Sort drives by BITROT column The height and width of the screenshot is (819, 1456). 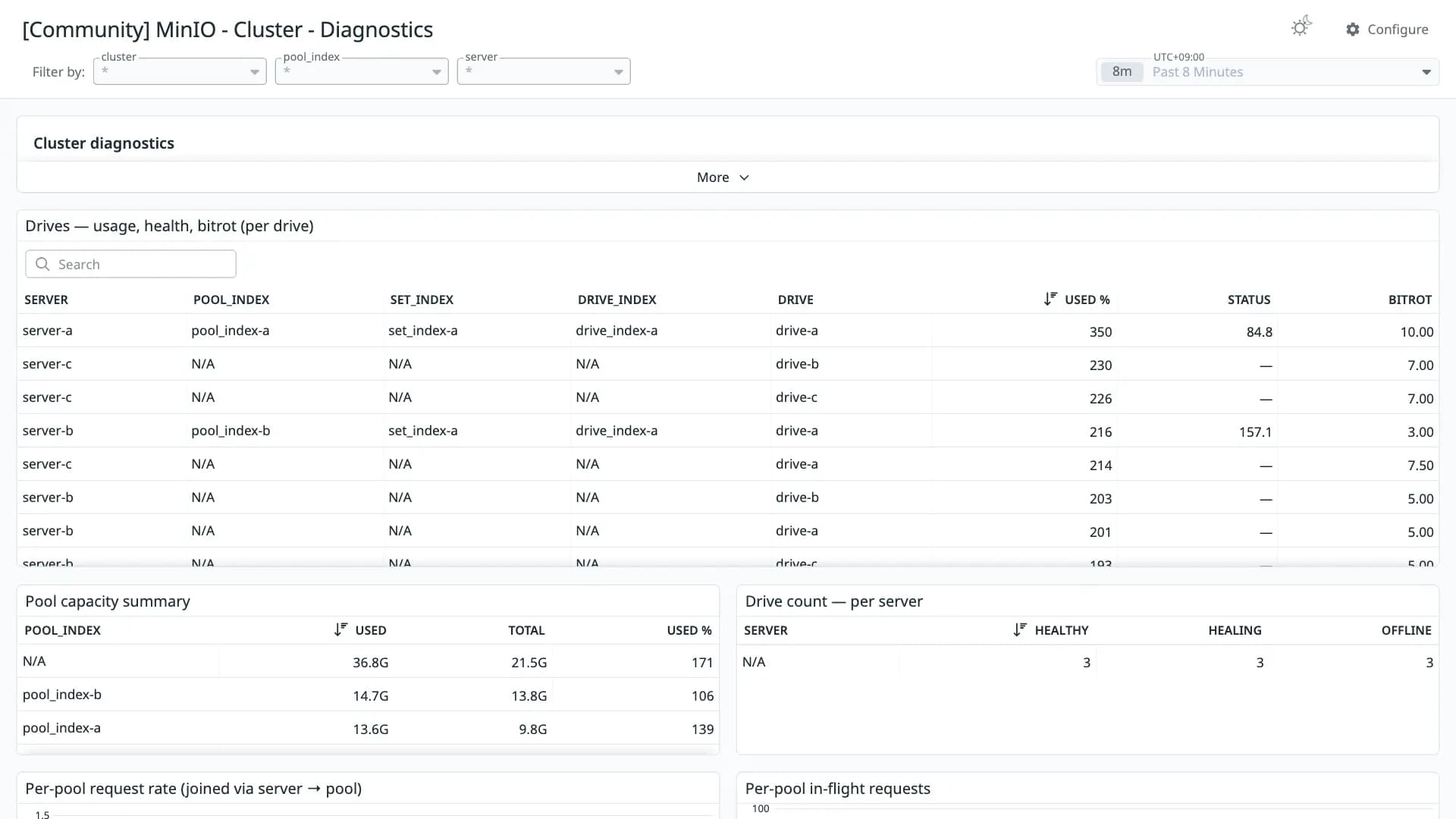[1410, 300]
